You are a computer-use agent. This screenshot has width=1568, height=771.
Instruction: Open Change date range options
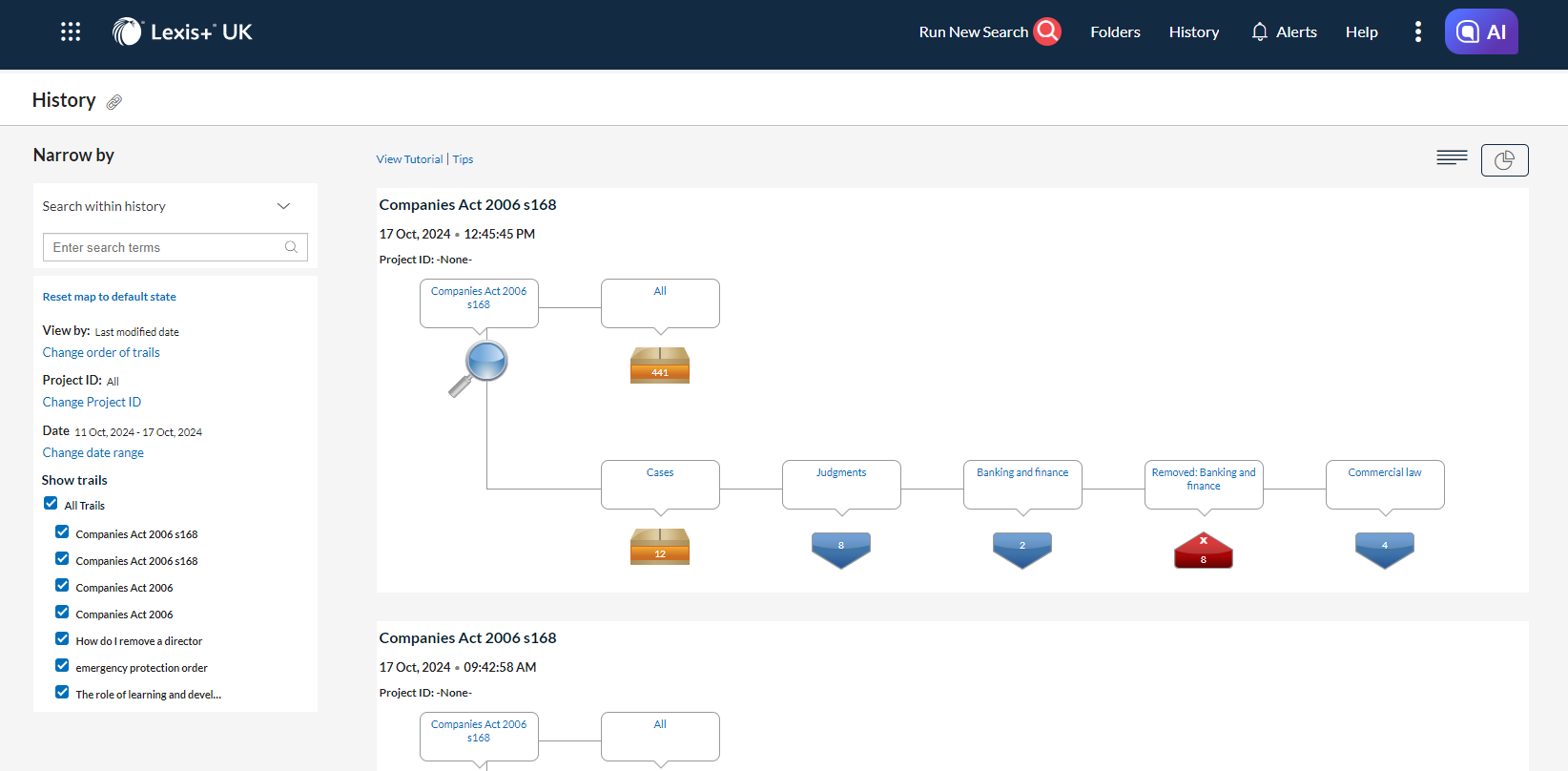click(x=93, y=452)
